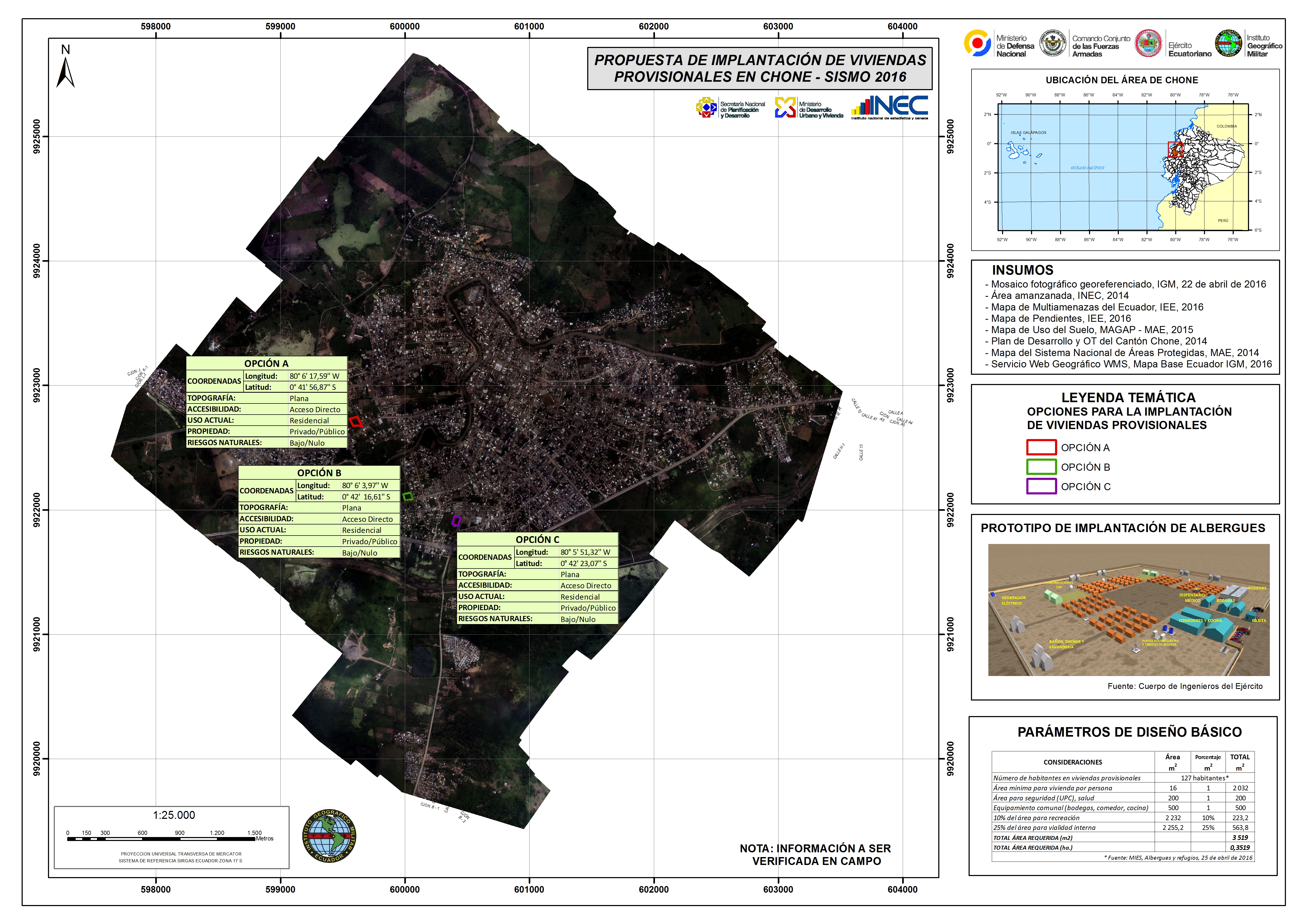Viewport: 1307px width, 924px height.
Task: Click the red Opción A polygon on the map
Action: [x=356, y=422]
